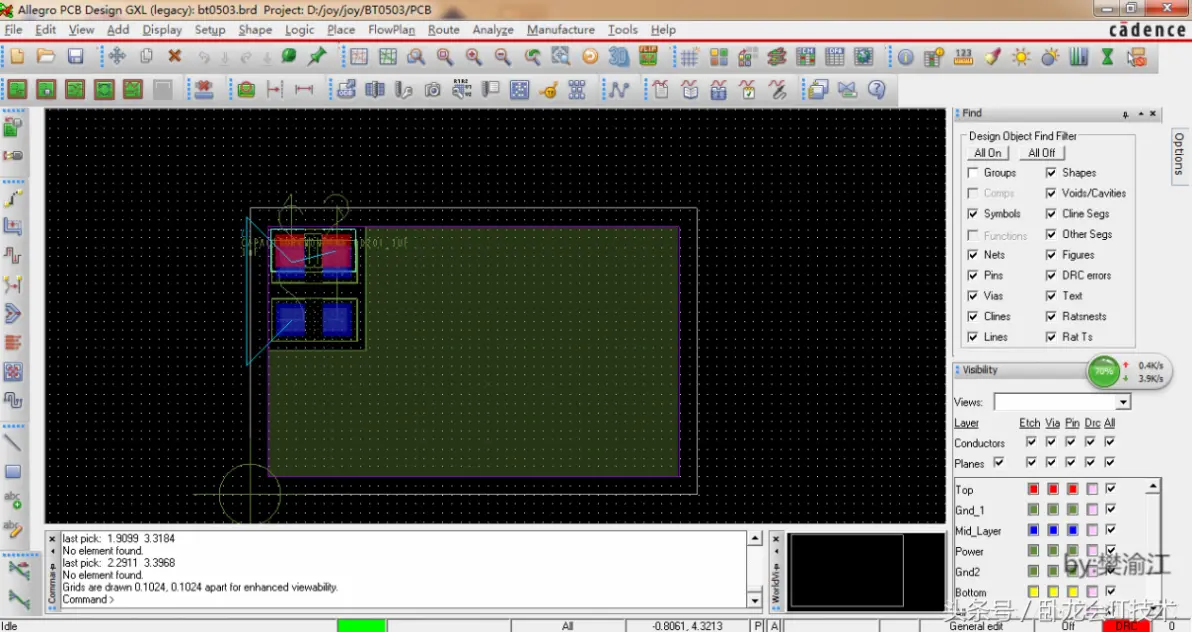Expand the Options side panel tab
1192x632 pixels.
tap(1179, 154)
